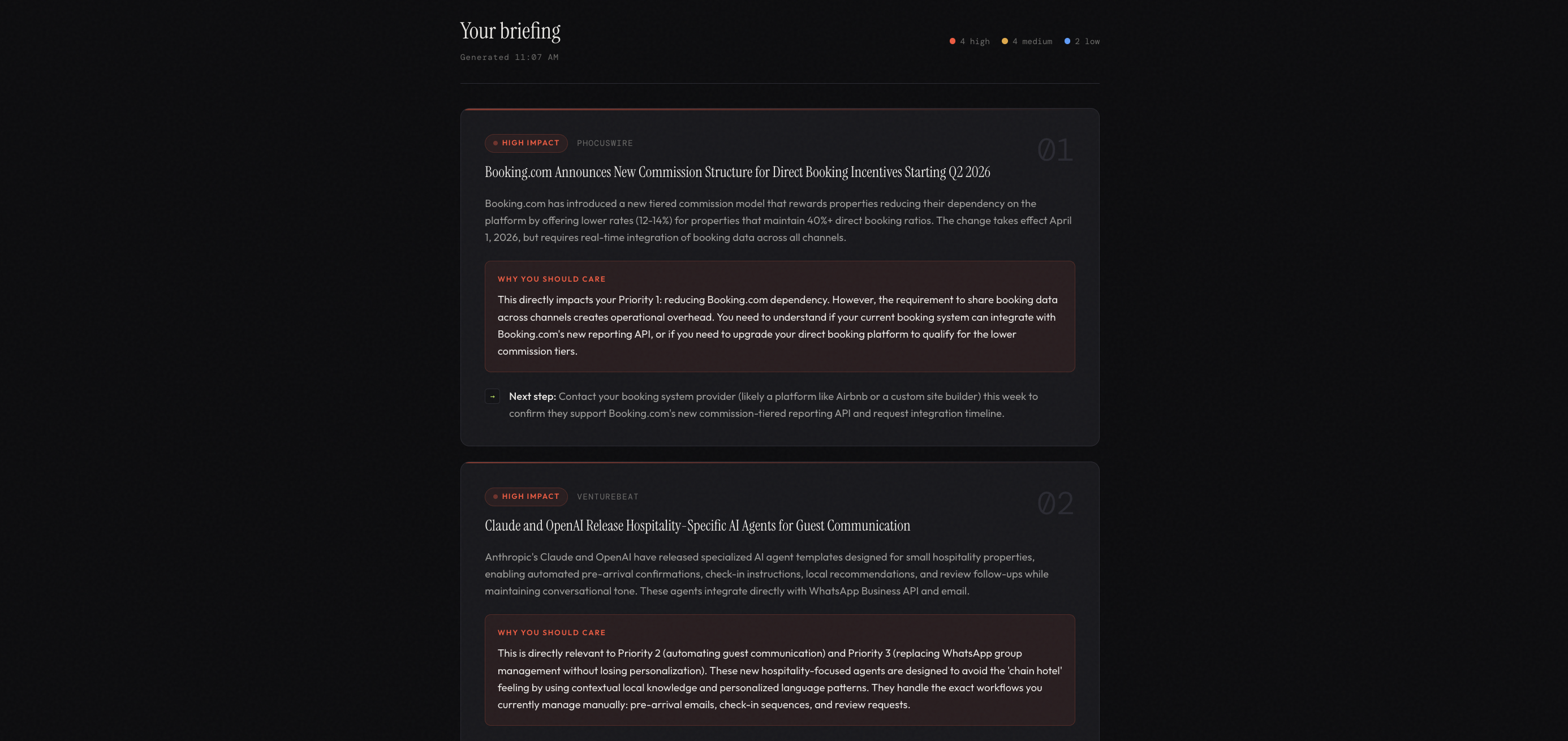The width and height of the screenshot is (1568, 741).
Task: Click the red high-count indicator dot
Action: [x=952, y=41]
